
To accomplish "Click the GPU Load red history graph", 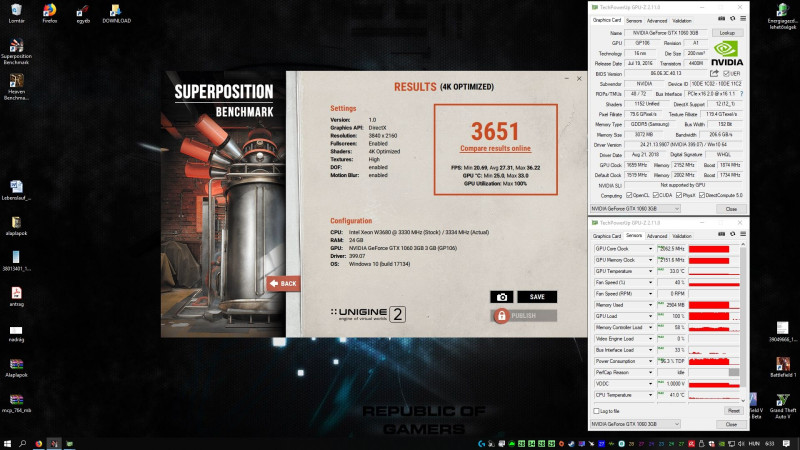I will (714, 316).
